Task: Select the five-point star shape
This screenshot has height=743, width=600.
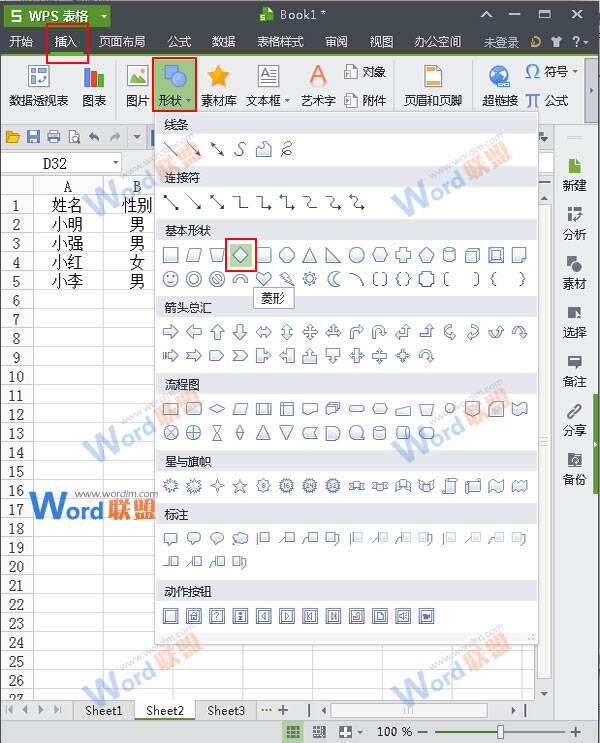Action: pyautogui.click(x=240, y=486)
